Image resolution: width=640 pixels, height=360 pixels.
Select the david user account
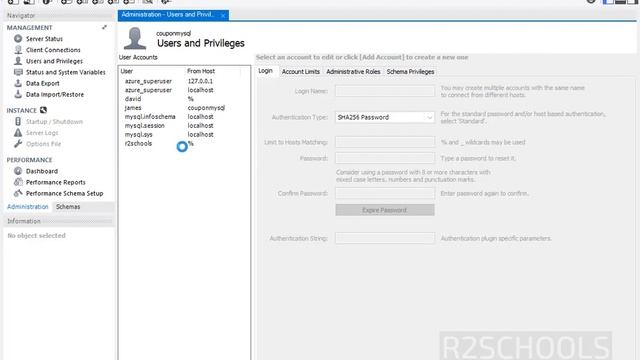pos(184,99)
